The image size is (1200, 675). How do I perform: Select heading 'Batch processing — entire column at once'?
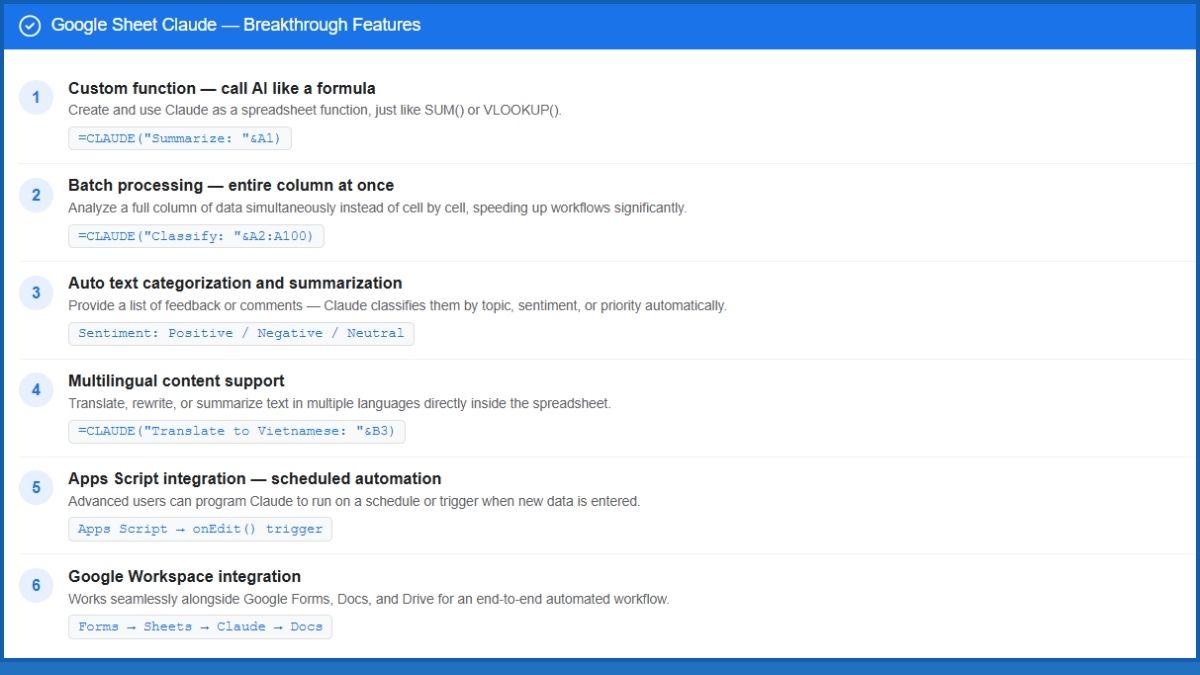point(231,185)
